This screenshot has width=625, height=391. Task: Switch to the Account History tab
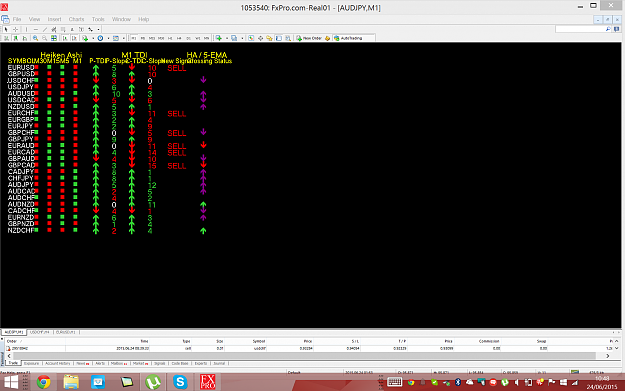58,363
